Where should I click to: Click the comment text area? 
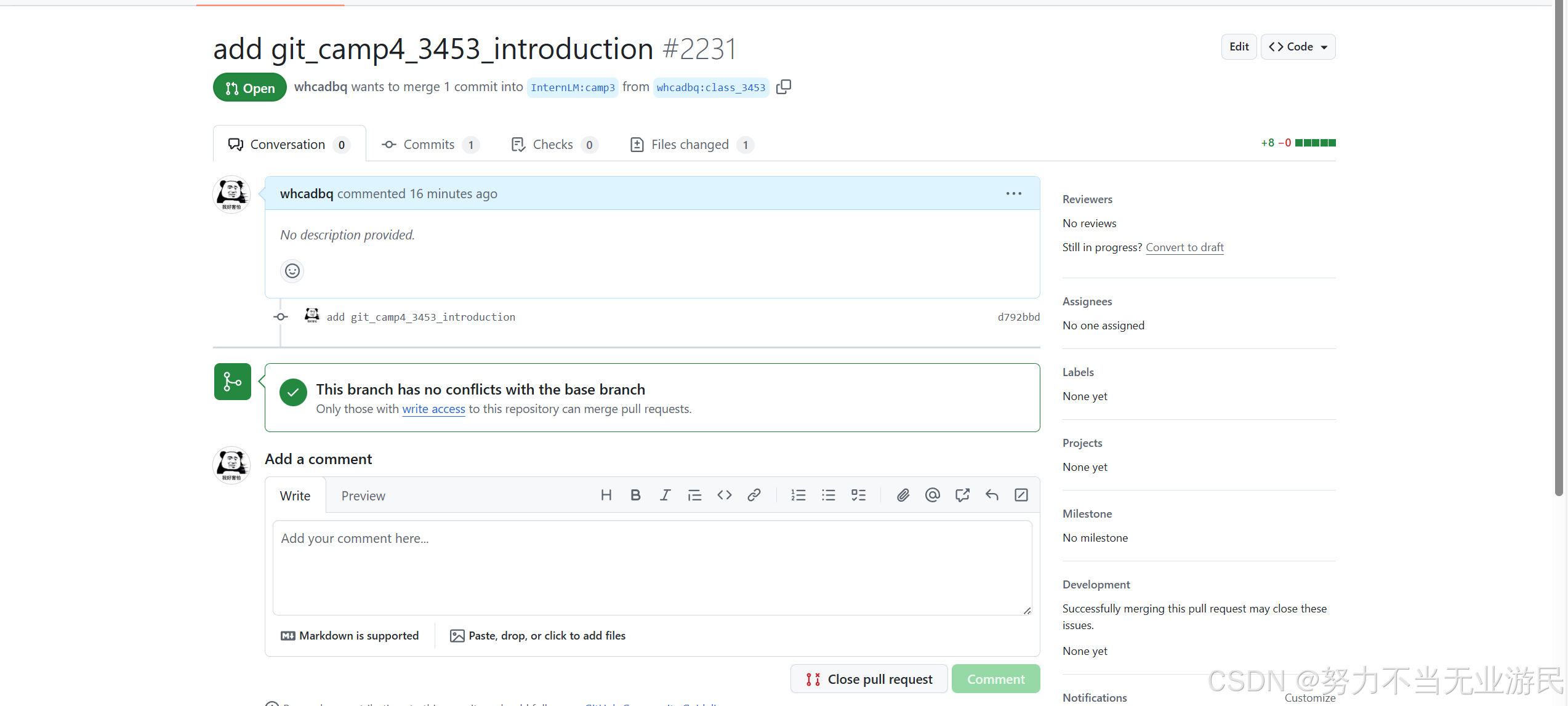click(x=652, y=567)
